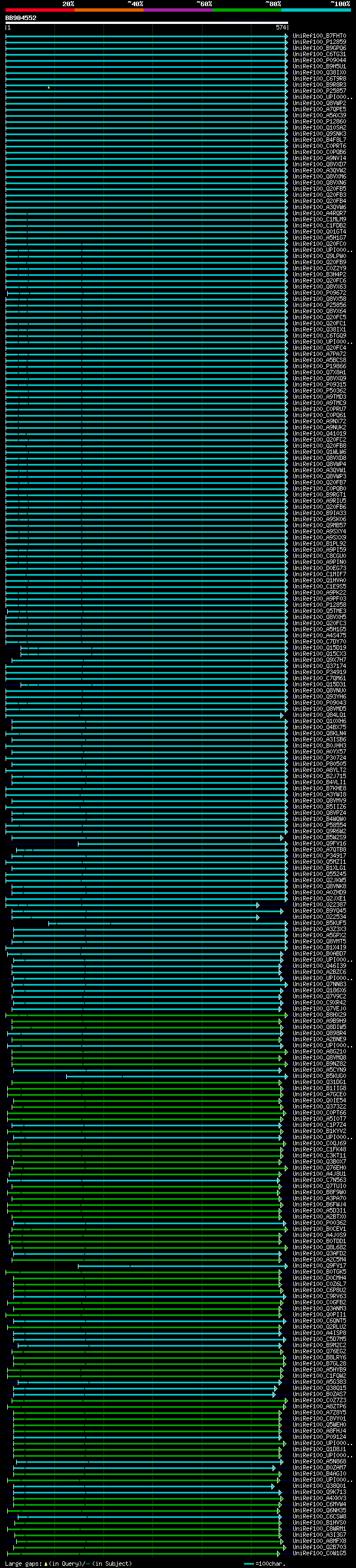
Task: Select label UniRef100_Q84LQ1
Action: [319, 715]
